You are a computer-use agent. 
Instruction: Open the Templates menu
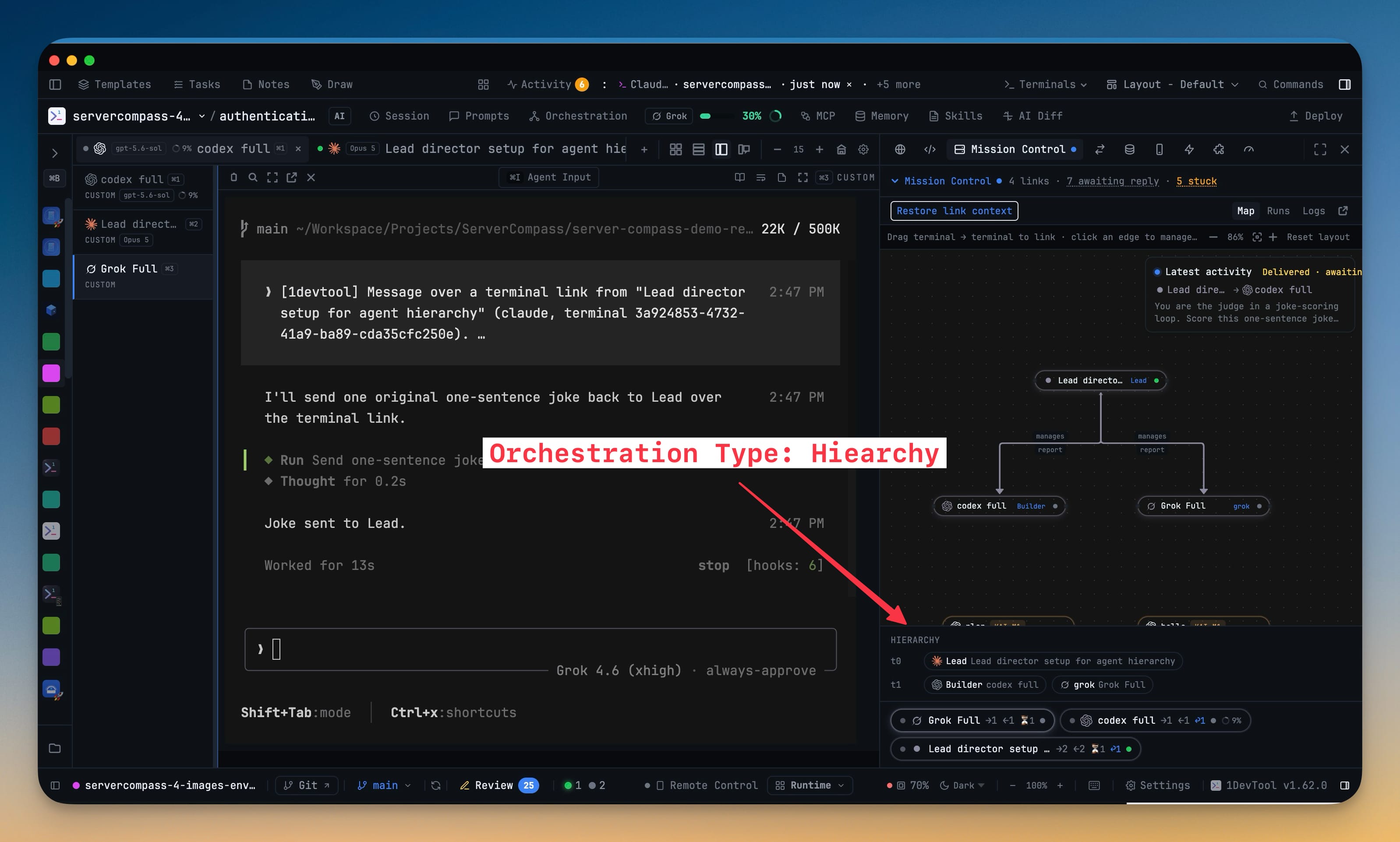tap(115, 85)
